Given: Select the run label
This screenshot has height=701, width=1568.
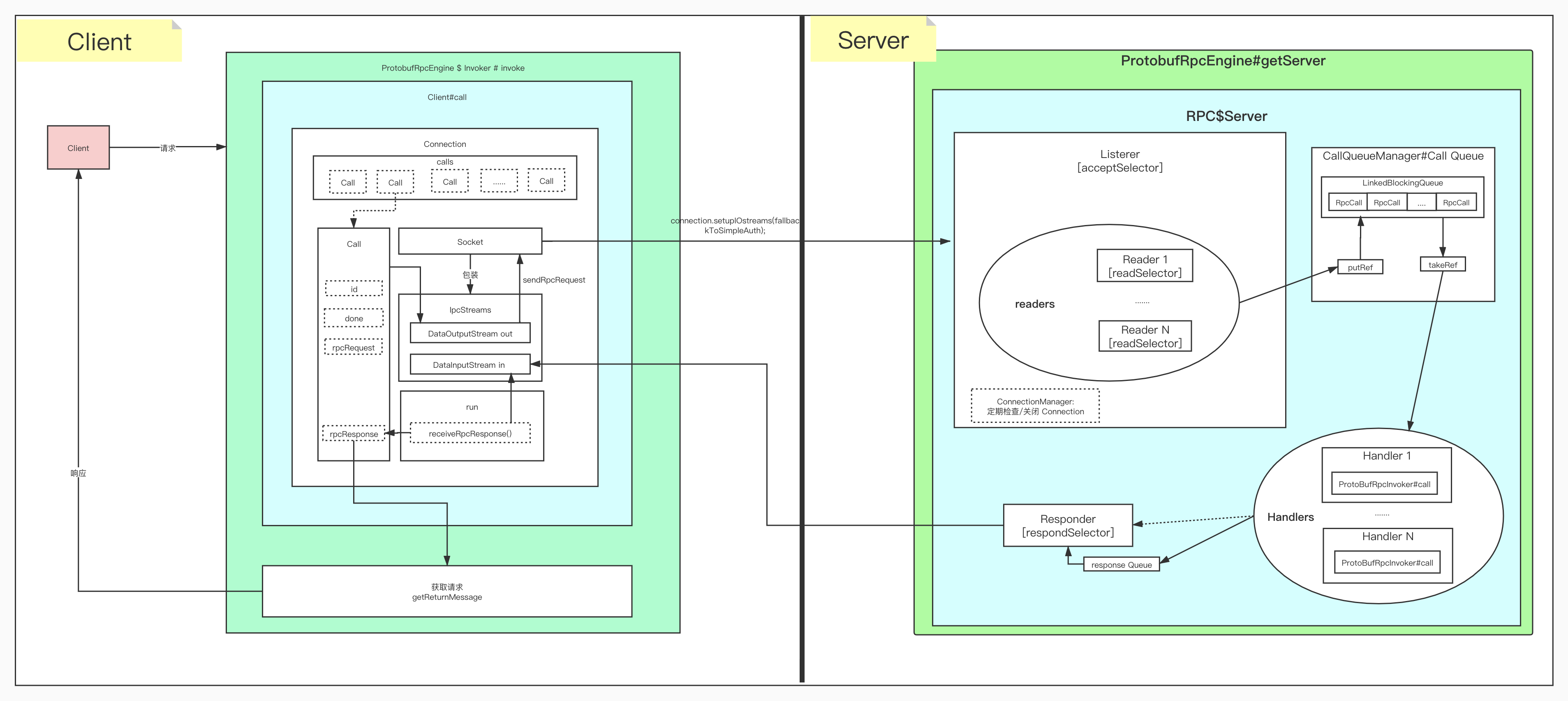Looking at the screenshot, I should click(472, 407).
